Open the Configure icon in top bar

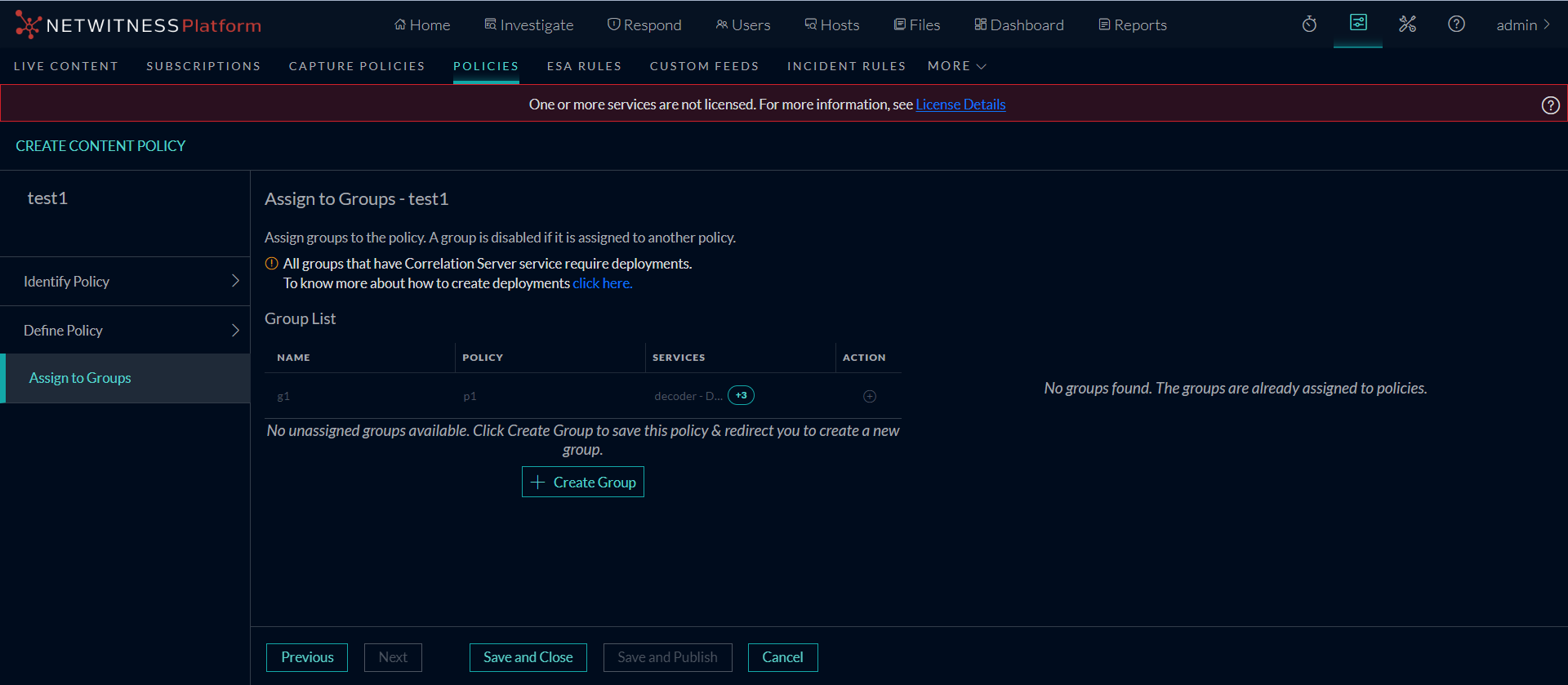[1358, 23]
